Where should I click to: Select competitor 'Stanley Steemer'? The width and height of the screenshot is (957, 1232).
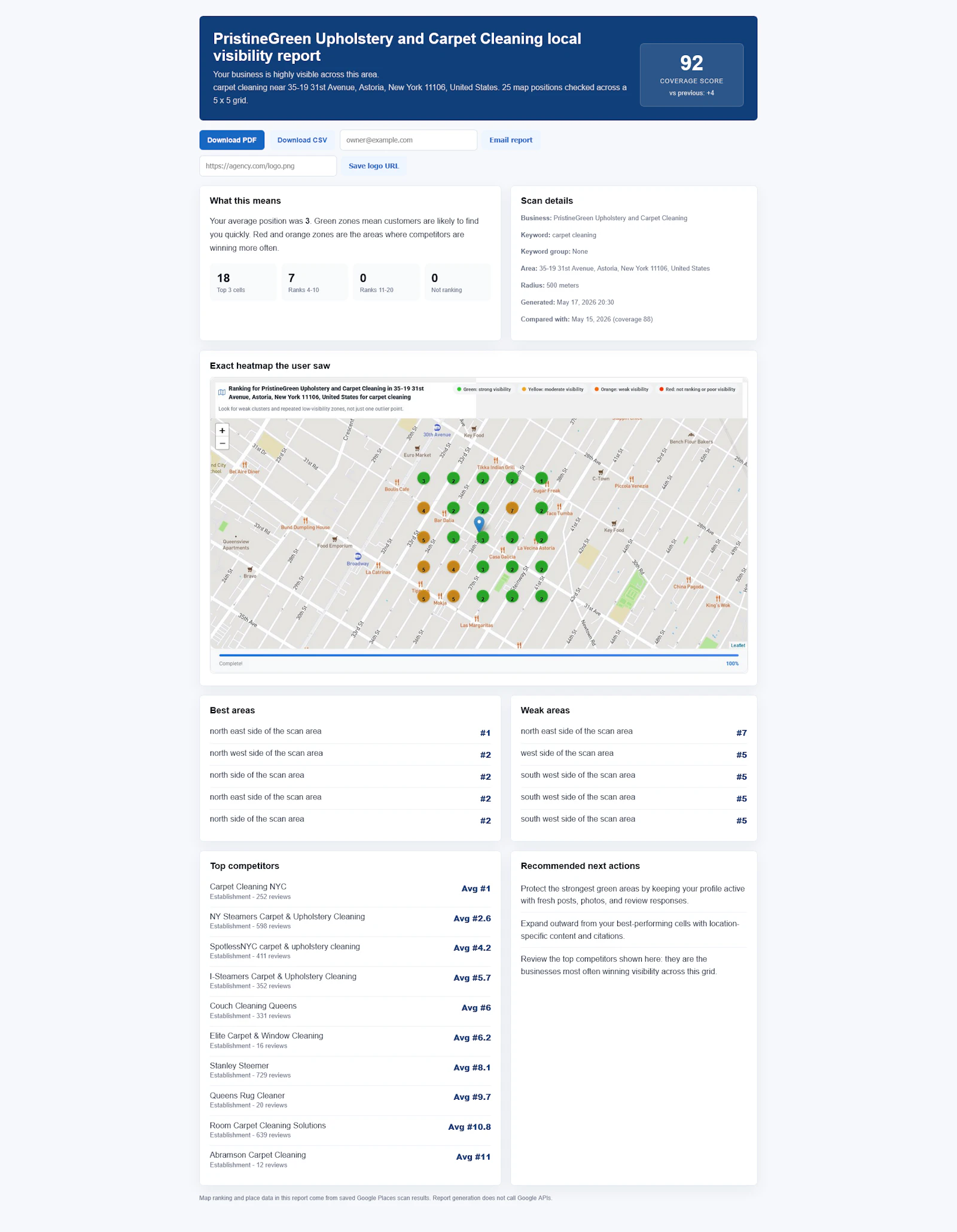pyautogui.click(x=350, y=1070)
